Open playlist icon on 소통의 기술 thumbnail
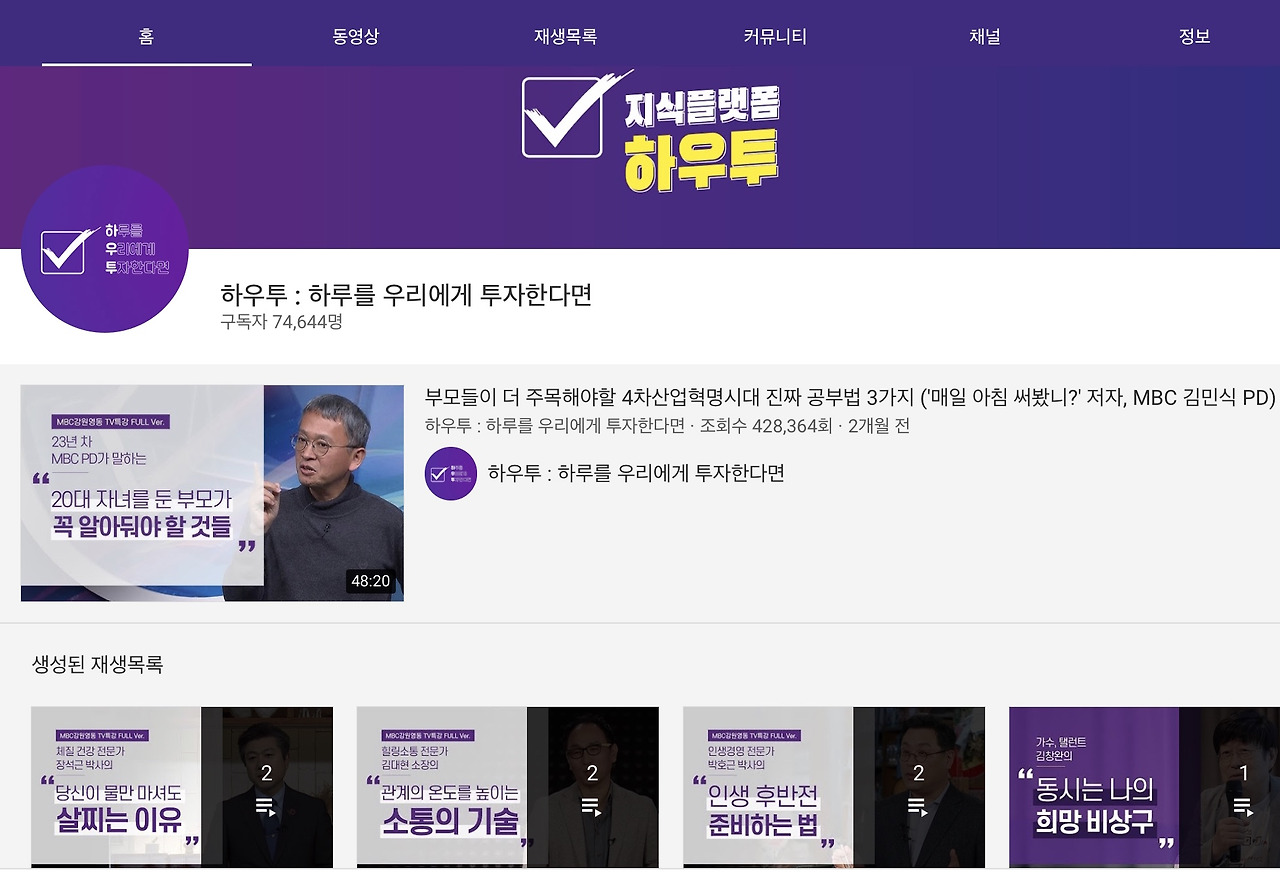The height and width of the screenshot is (872, 1280). (591, 806)
